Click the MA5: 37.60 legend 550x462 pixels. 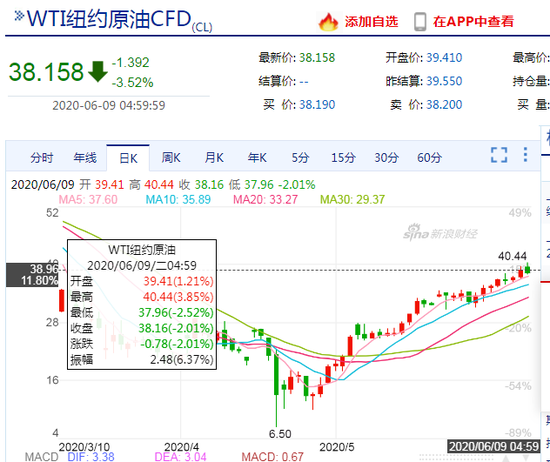click(88, 200)
